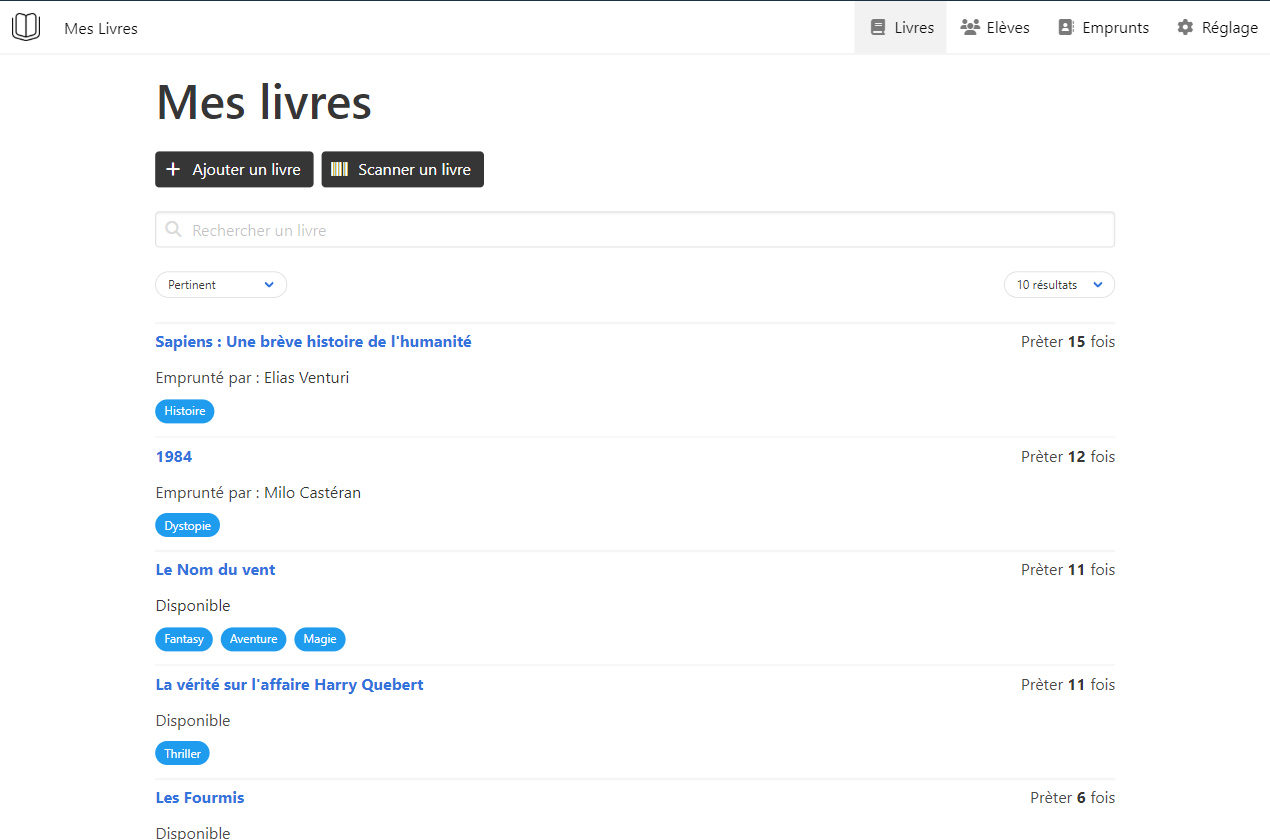Click Prêter 6 fois text
1270x840 pixels.
tap(1073, 798)
